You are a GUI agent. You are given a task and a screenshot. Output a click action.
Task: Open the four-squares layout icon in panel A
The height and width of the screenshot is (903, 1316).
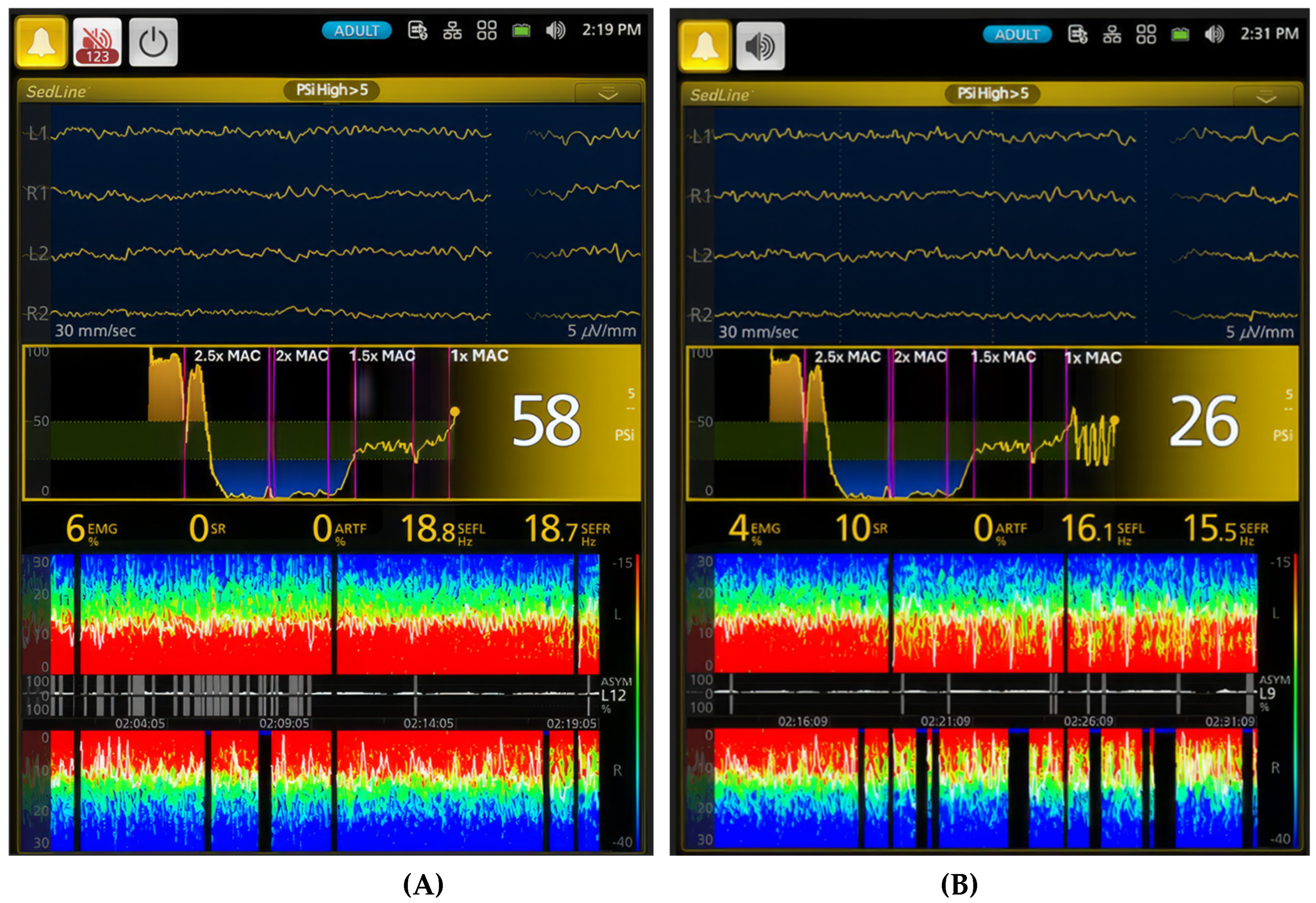pos(487,31)
